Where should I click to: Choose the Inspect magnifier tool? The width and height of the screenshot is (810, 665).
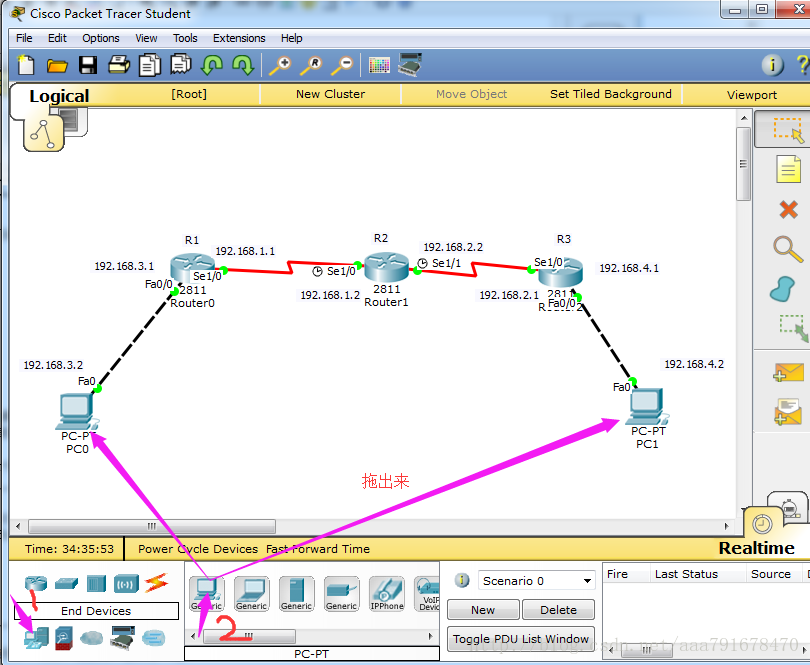(x=788, y=249)
